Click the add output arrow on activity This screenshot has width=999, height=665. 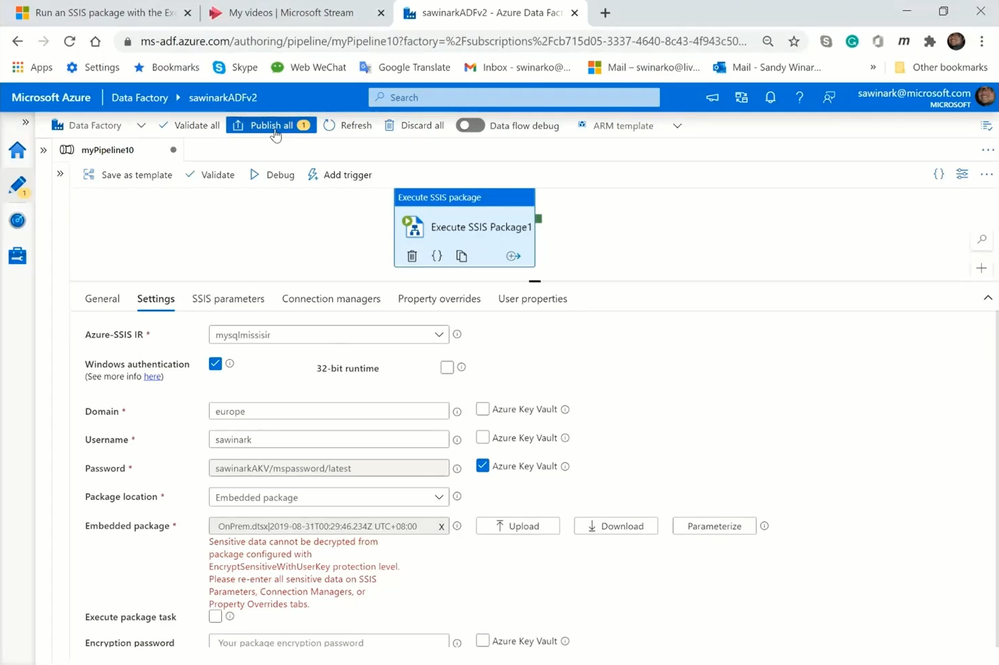(x=513, y=256)
